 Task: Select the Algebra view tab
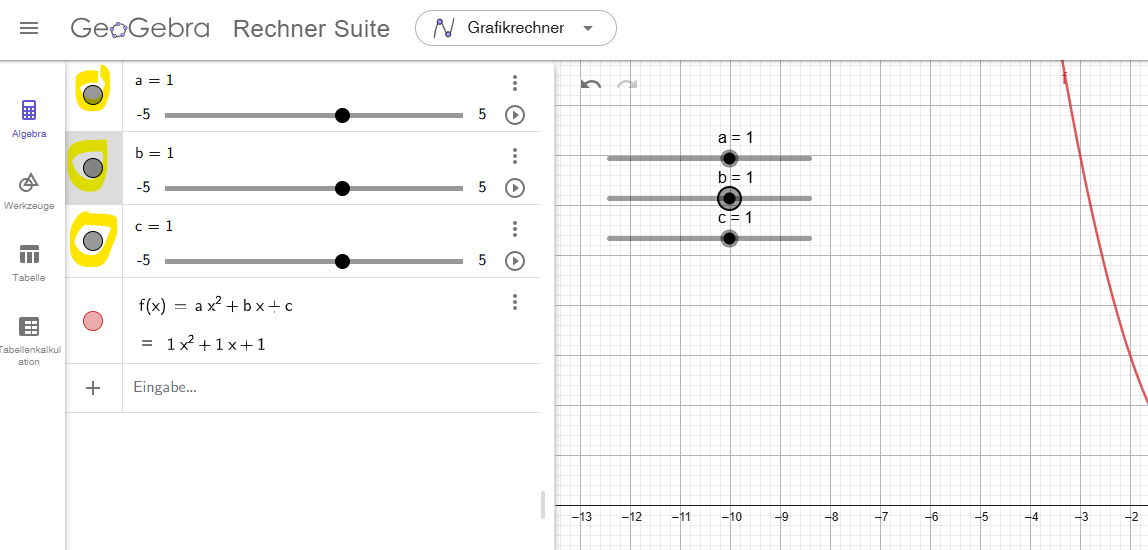[x=29, y=118]
